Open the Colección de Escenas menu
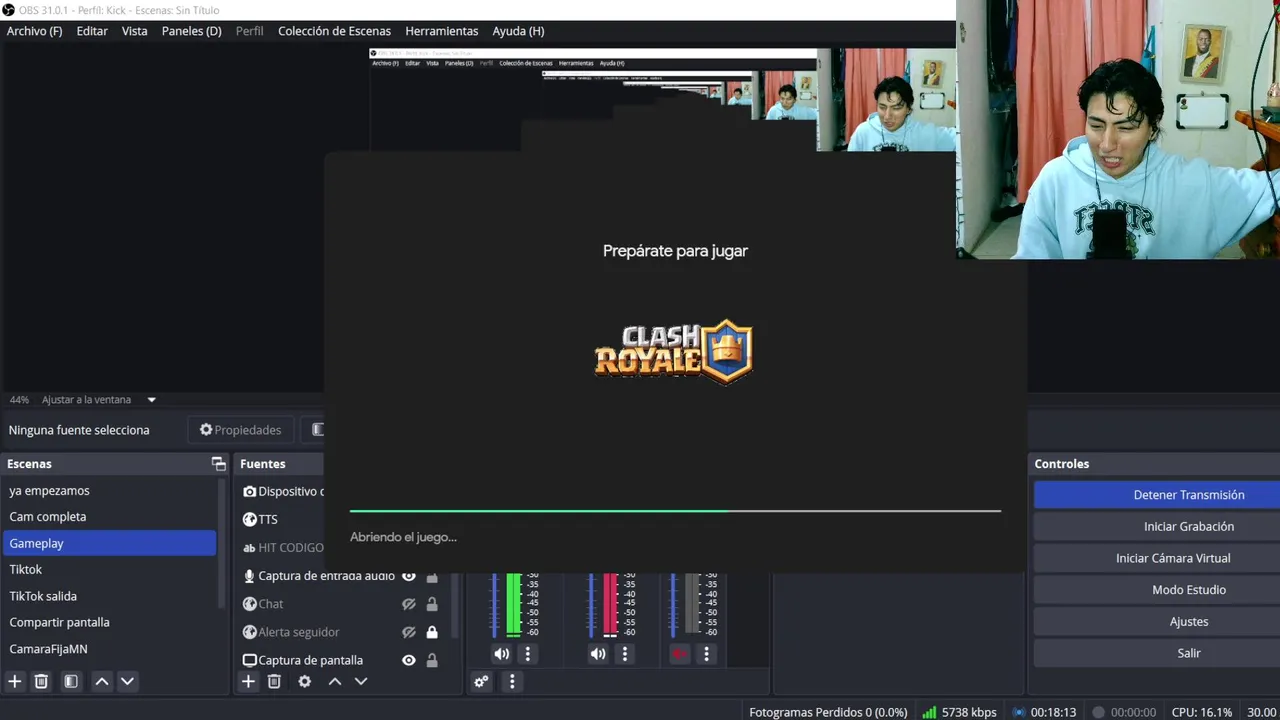 point(334,31)
